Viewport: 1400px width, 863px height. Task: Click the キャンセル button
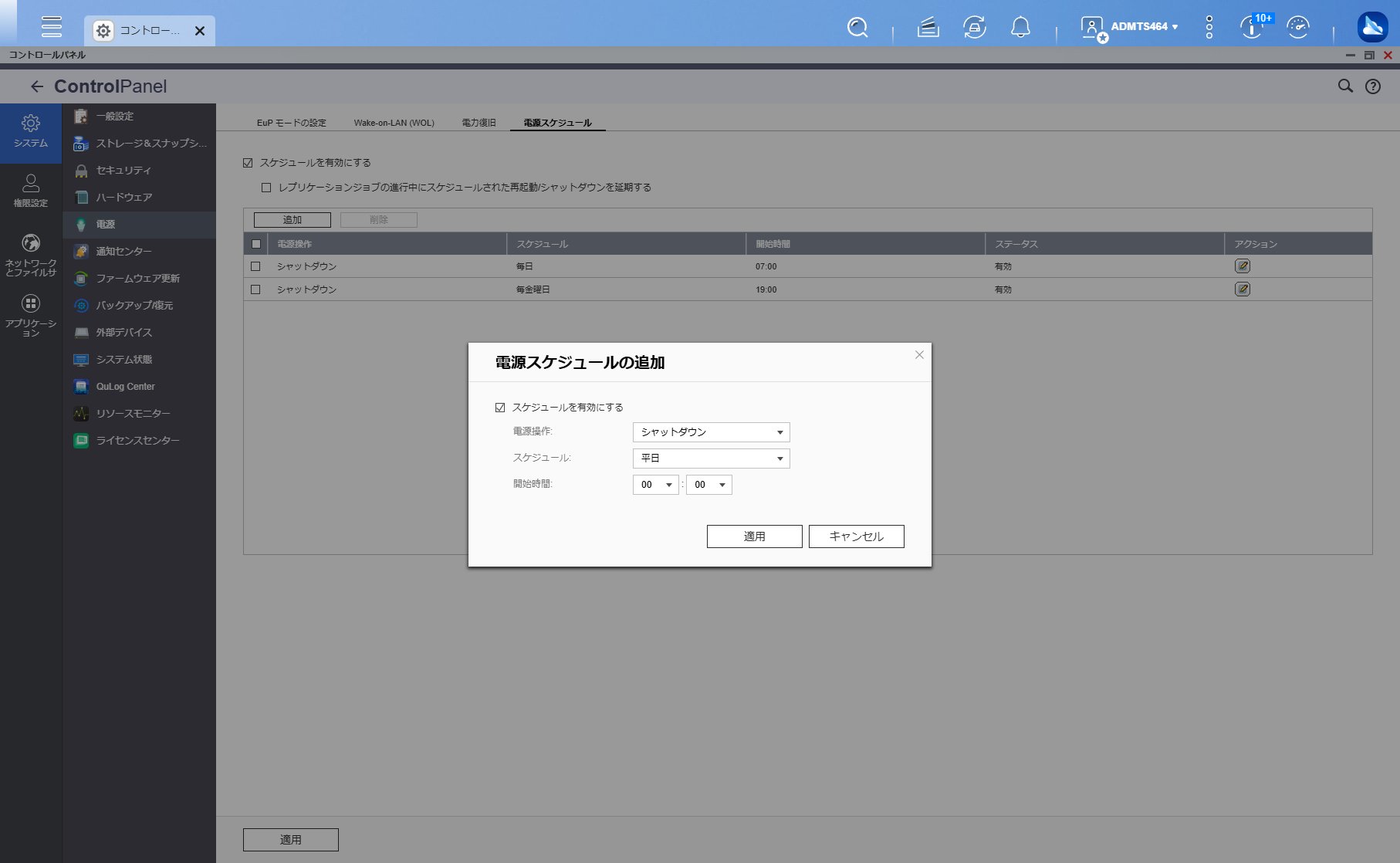(856, 536)
